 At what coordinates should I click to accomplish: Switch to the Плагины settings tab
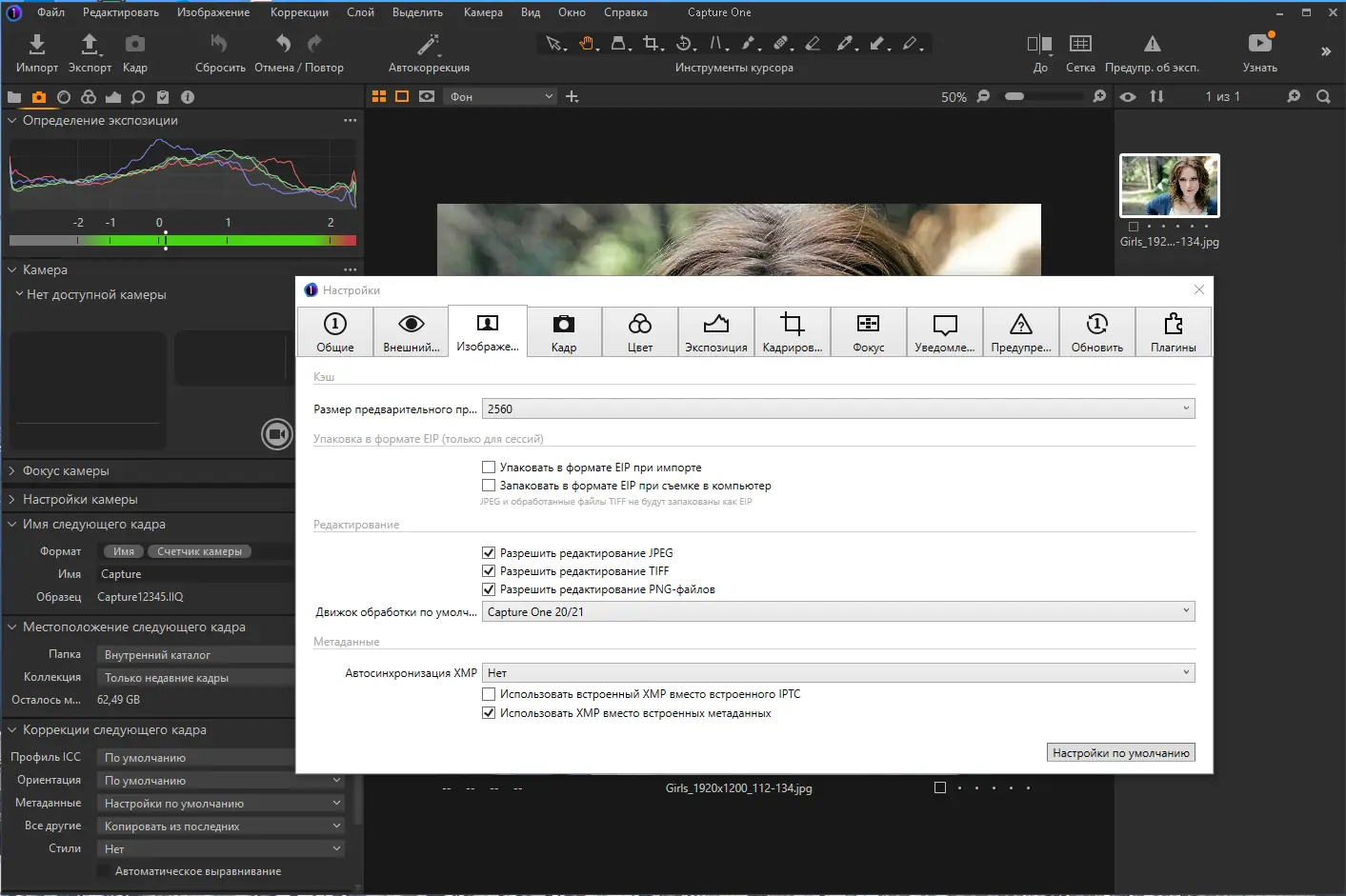tap(1173, 332)
